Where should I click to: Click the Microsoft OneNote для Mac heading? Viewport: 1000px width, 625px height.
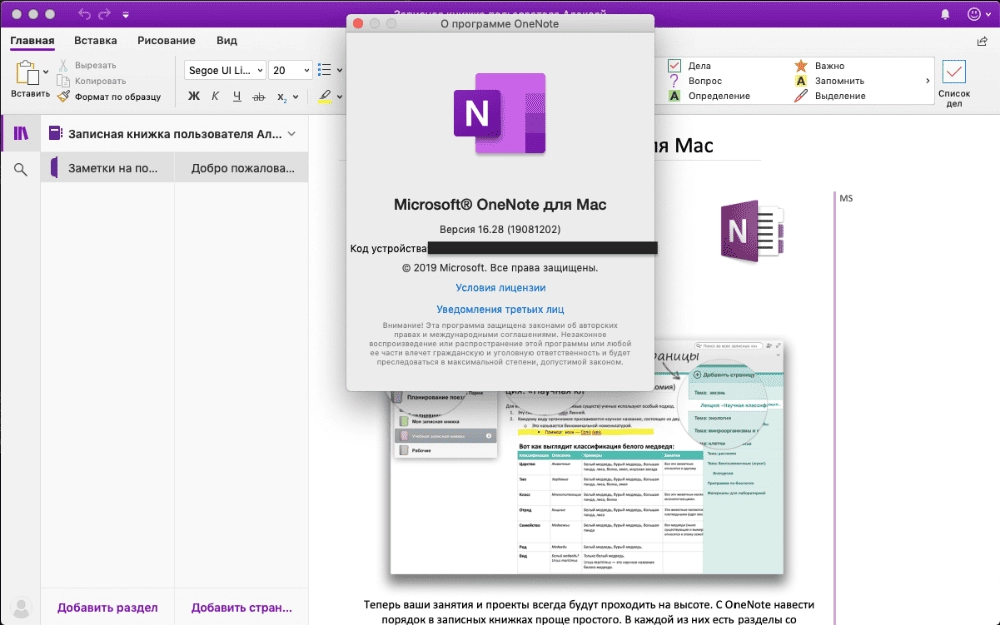(x=500, y=205)
